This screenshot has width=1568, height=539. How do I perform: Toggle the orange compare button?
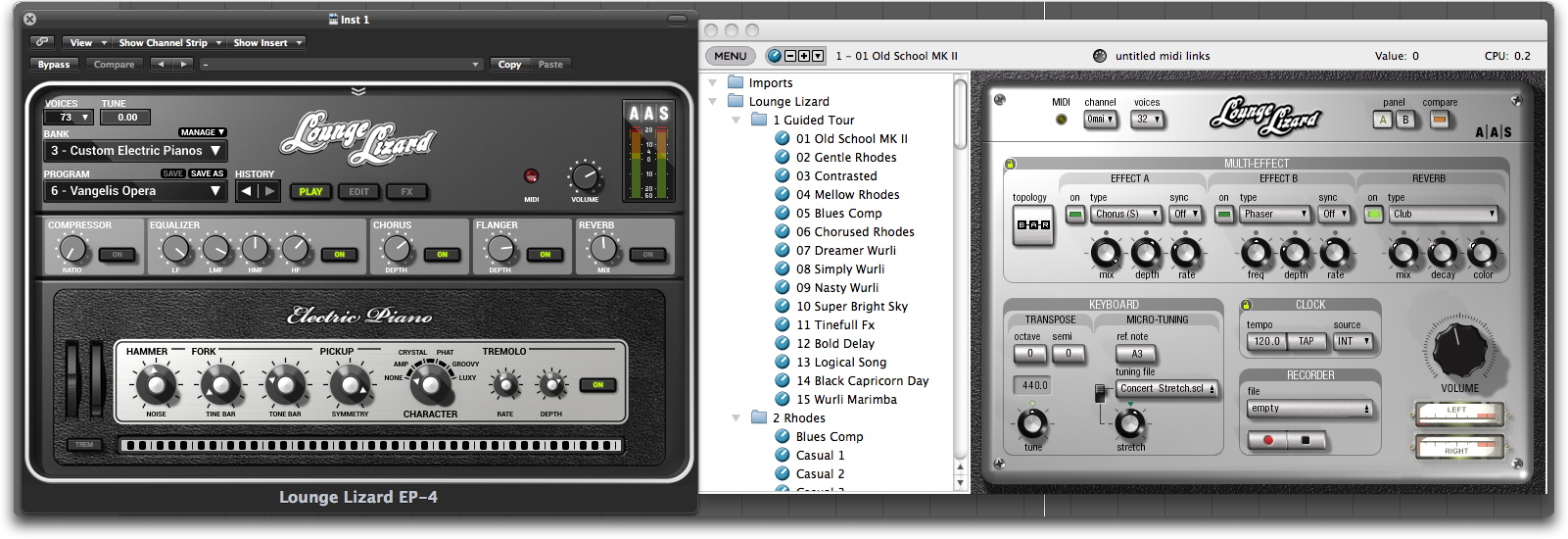click(1439, 120)
